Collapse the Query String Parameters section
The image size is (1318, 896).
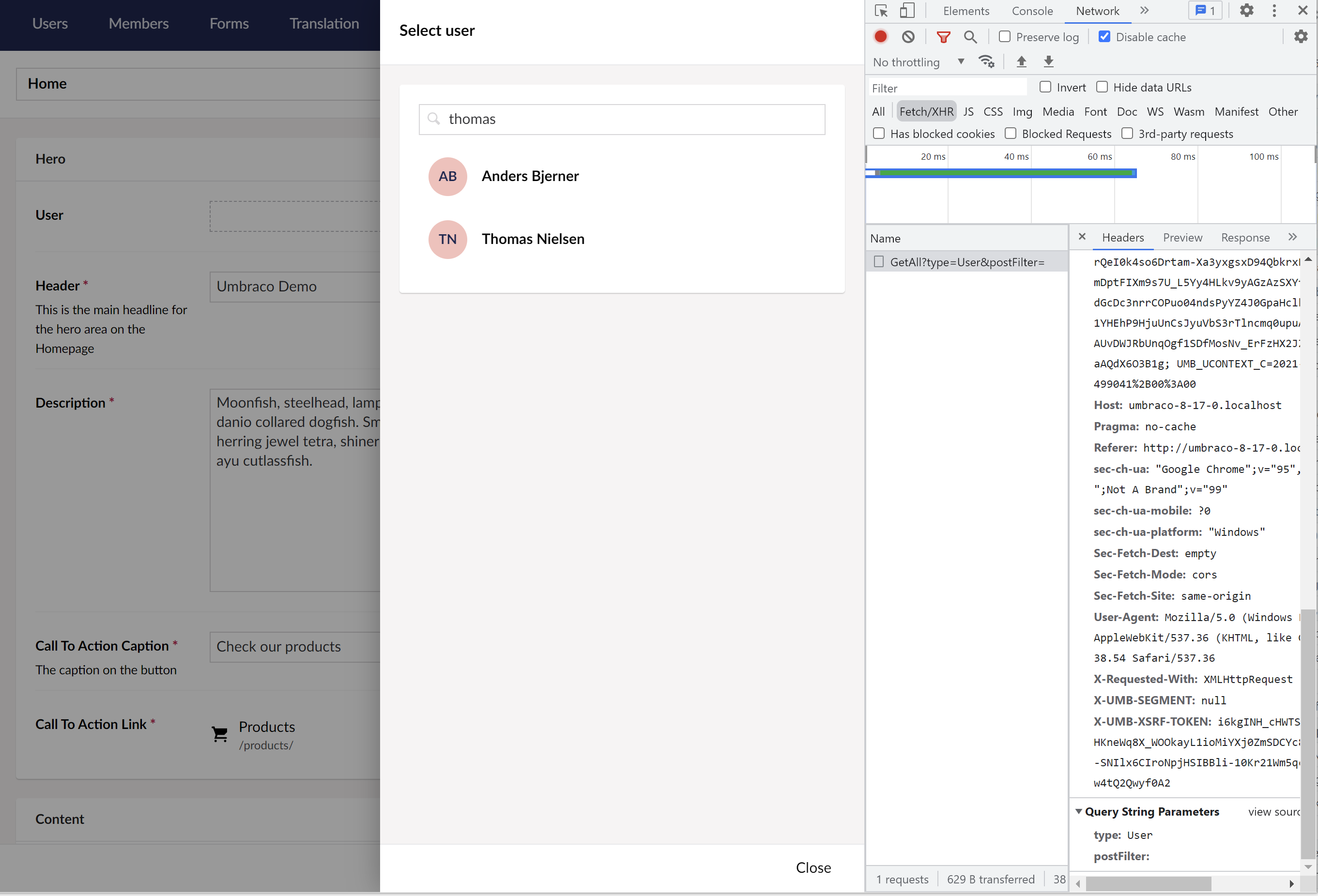[1079, 811]
